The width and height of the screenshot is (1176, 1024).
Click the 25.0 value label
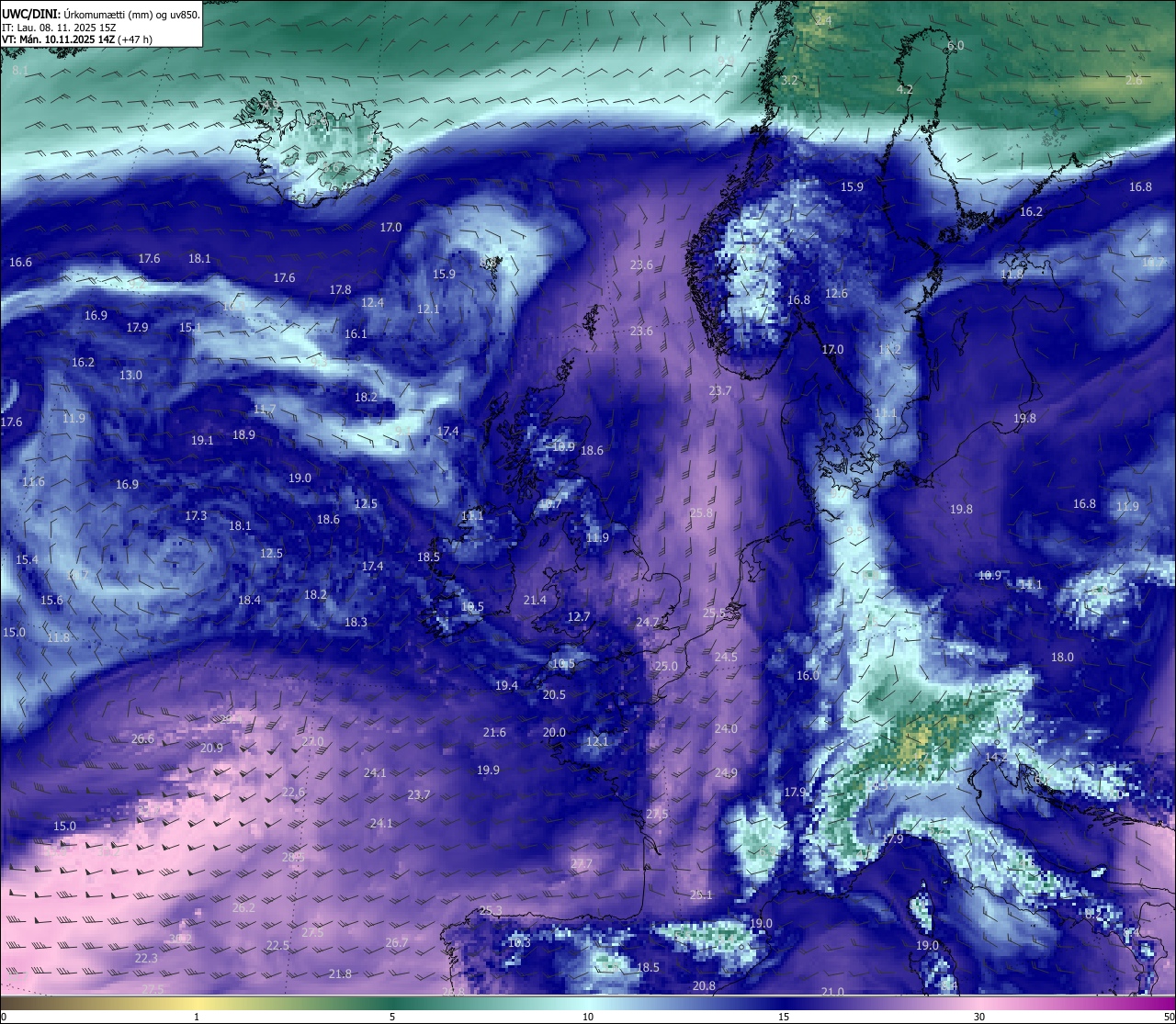665,666
